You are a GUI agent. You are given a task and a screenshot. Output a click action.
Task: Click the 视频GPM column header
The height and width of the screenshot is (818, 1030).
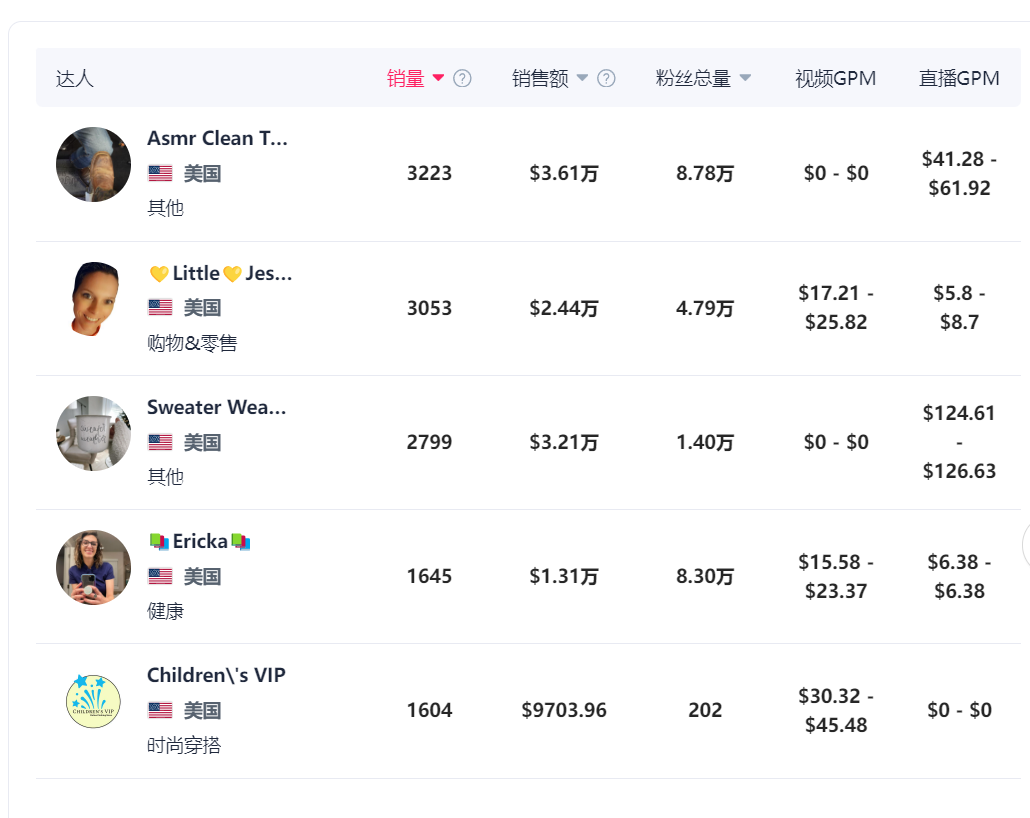[x=835, y=78]
